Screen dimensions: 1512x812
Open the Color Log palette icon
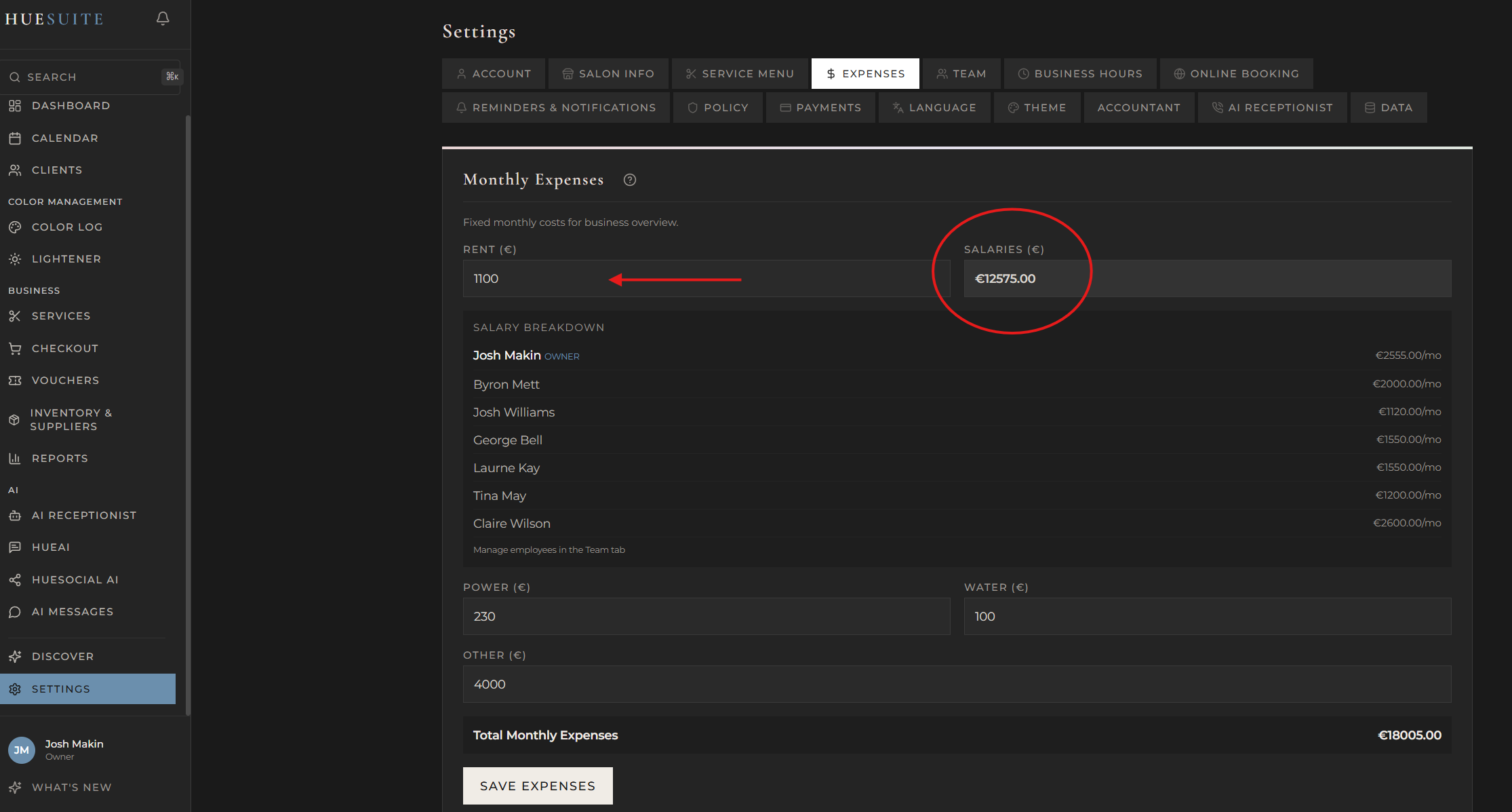[16, 227]
